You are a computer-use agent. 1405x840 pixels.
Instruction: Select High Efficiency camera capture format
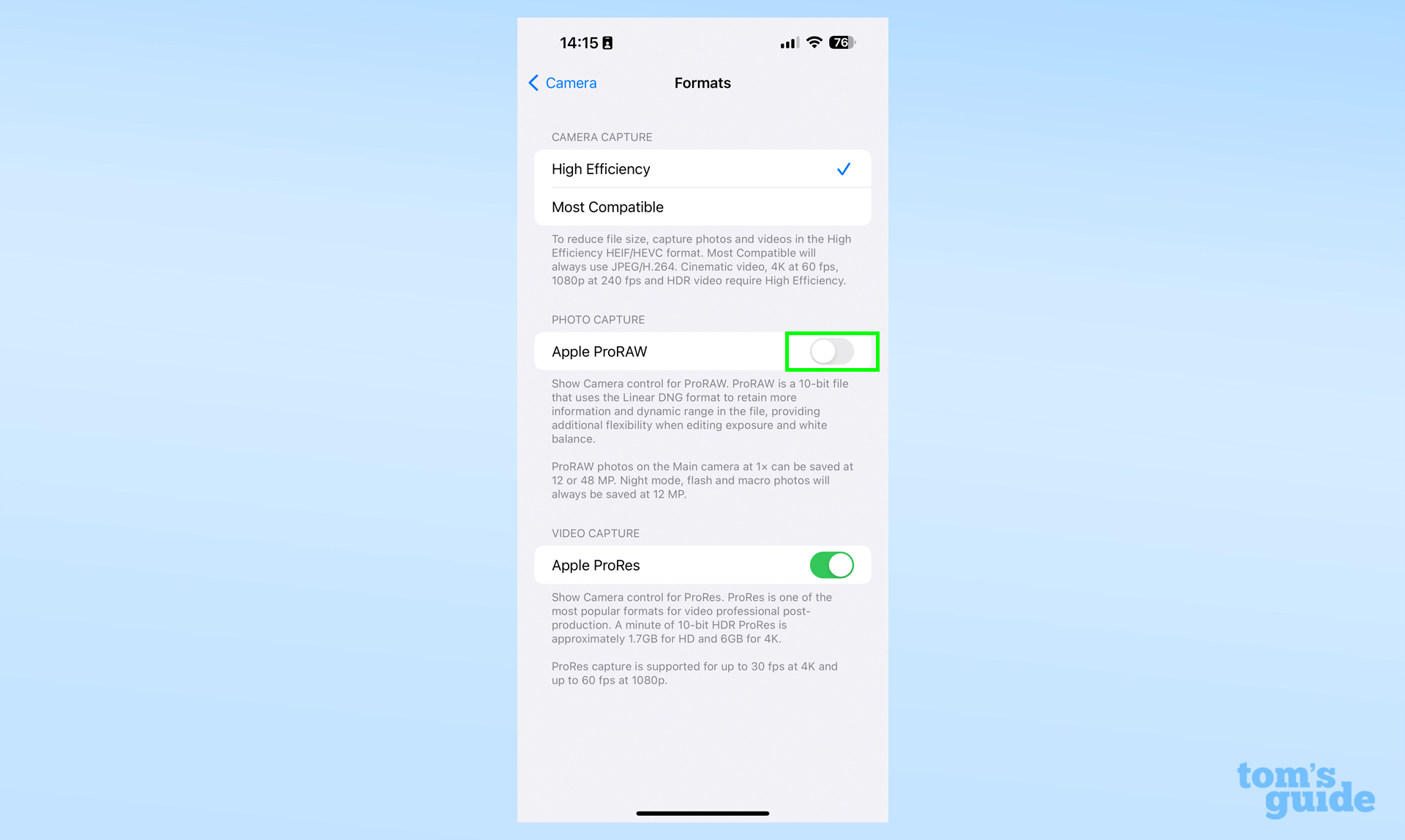click(702, 168)
